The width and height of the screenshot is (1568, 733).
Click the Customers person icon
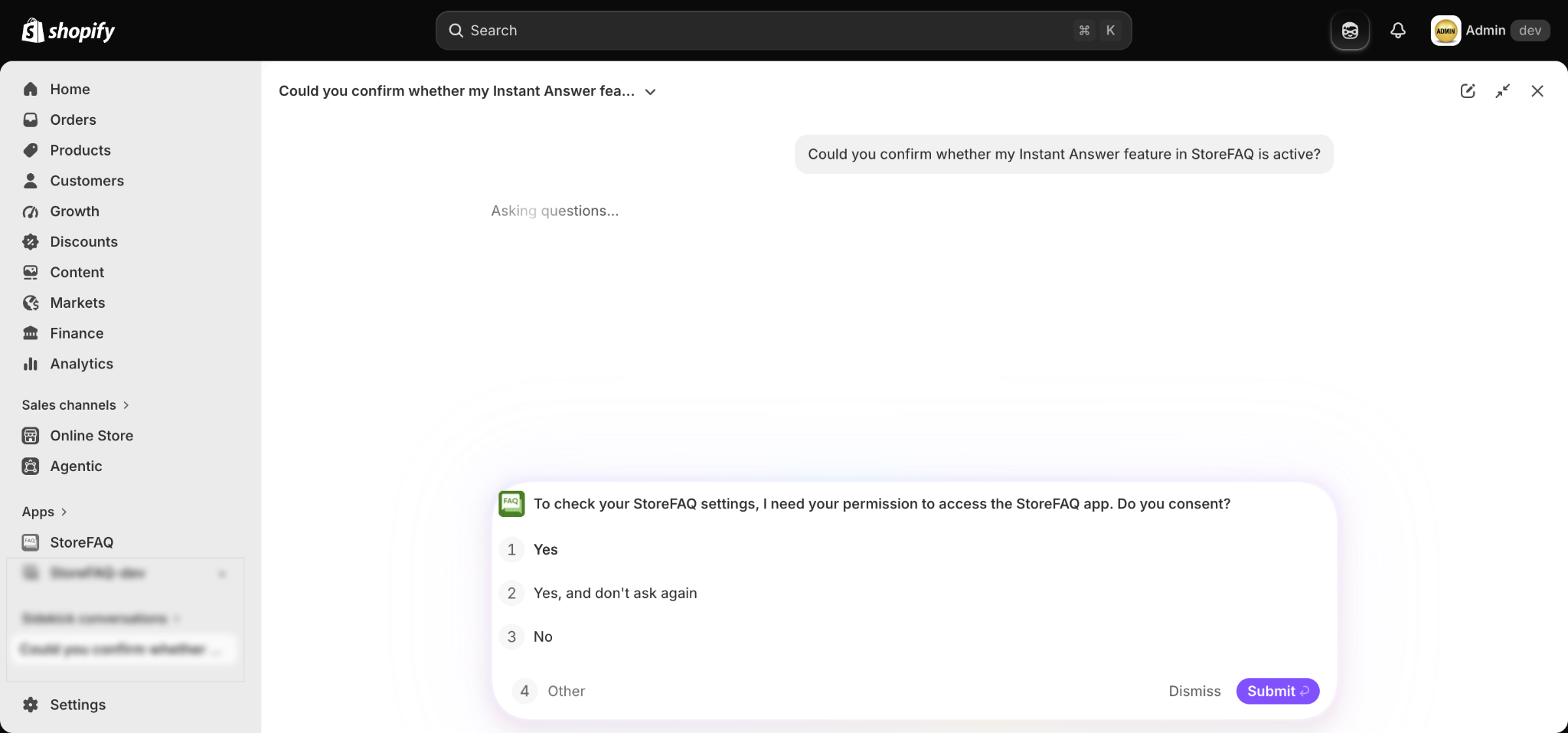coord(31,181)
